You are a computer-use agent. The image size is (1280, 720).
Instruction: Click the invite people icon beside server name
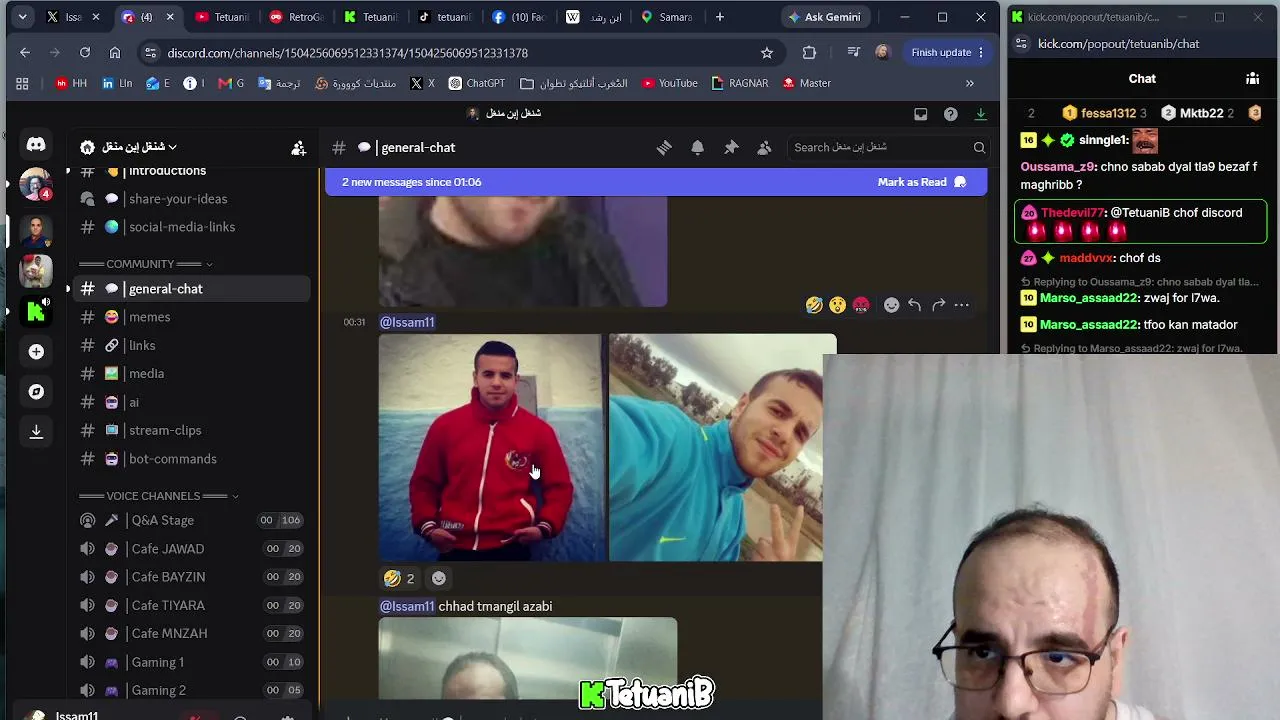(298, 148)
